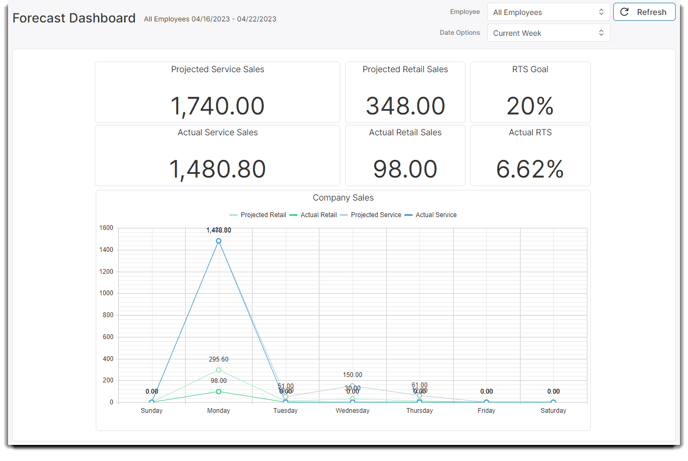Viewport: 688px width, 461px height.
Task: Click the Tuesday axis label
Action: point(286,411)
